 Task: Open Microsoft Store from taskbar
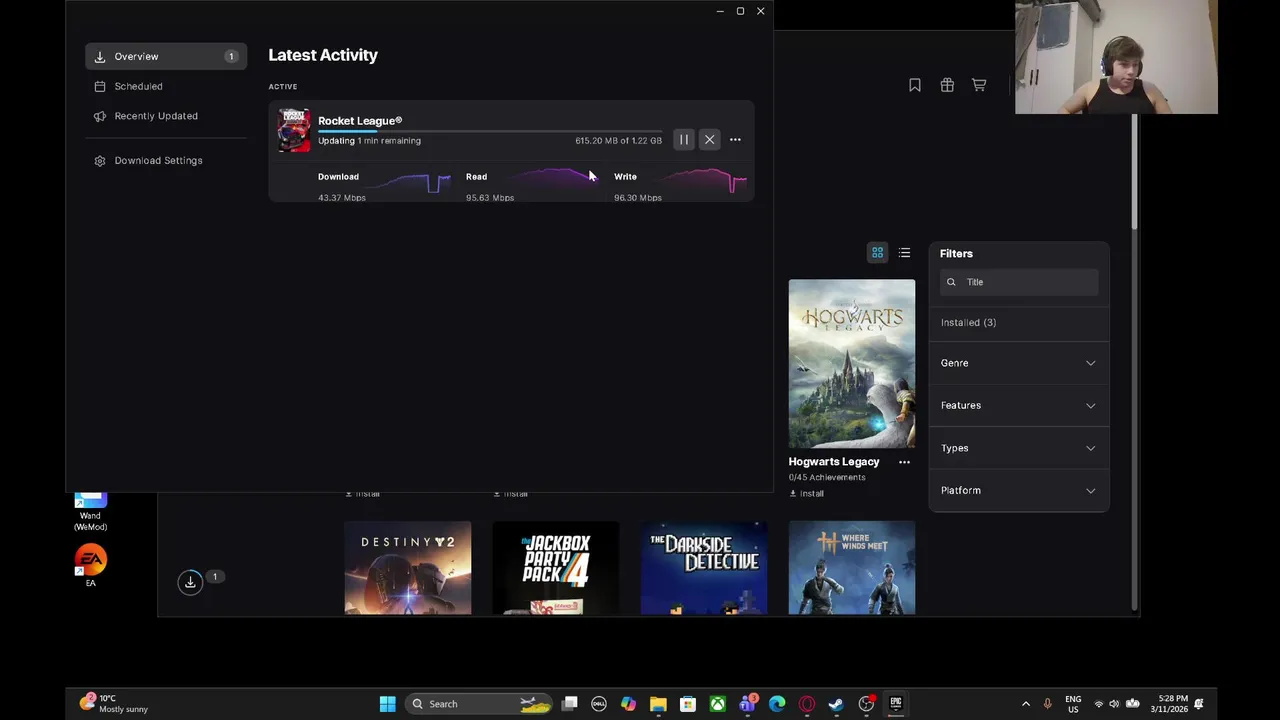688,704
